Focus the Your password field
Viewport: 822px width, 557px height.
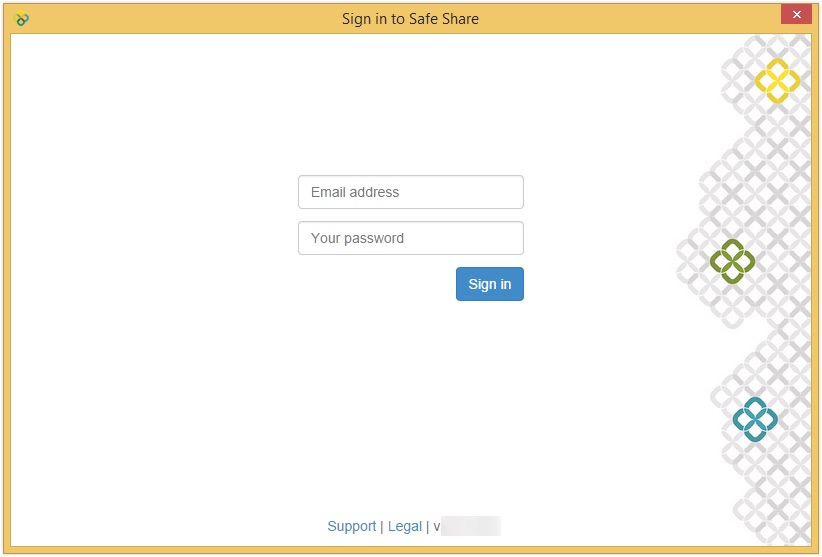(410, 238)
